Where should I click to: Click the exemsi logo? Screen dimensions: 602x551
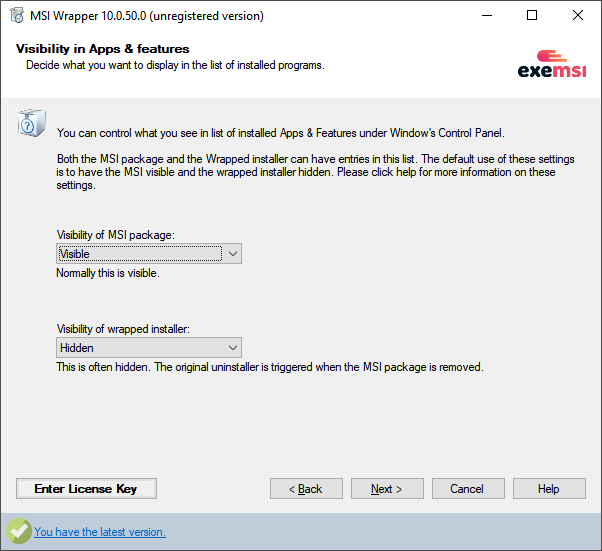pos(552,64)
